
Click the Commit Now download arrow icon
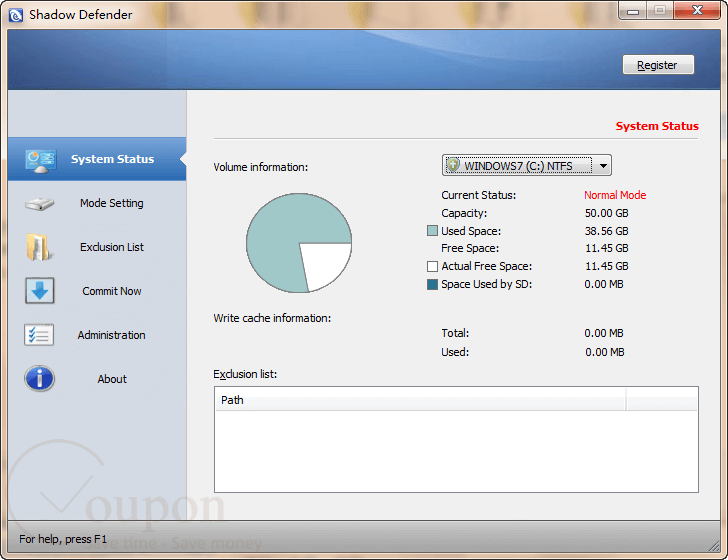pyautogui.click(x=39, y=291)
